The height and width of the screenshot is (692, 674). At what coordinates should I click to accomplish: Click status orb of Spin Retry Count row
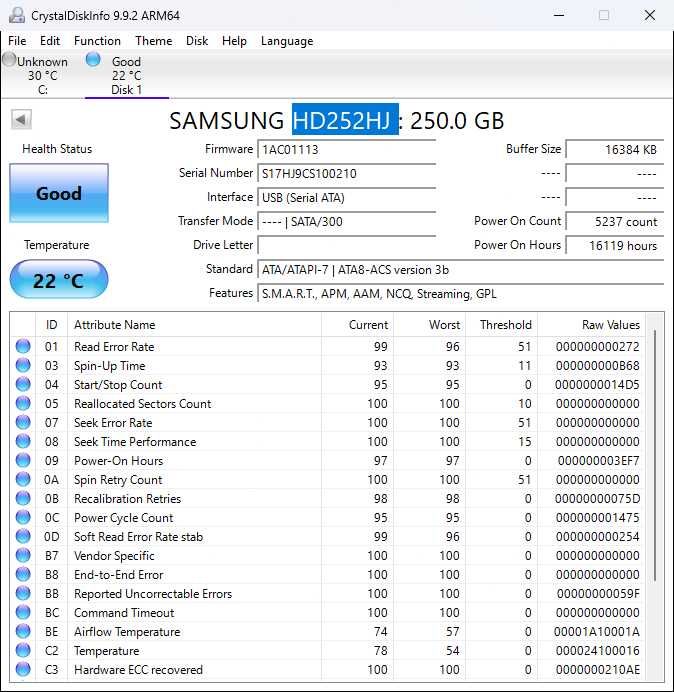(23, 479)
